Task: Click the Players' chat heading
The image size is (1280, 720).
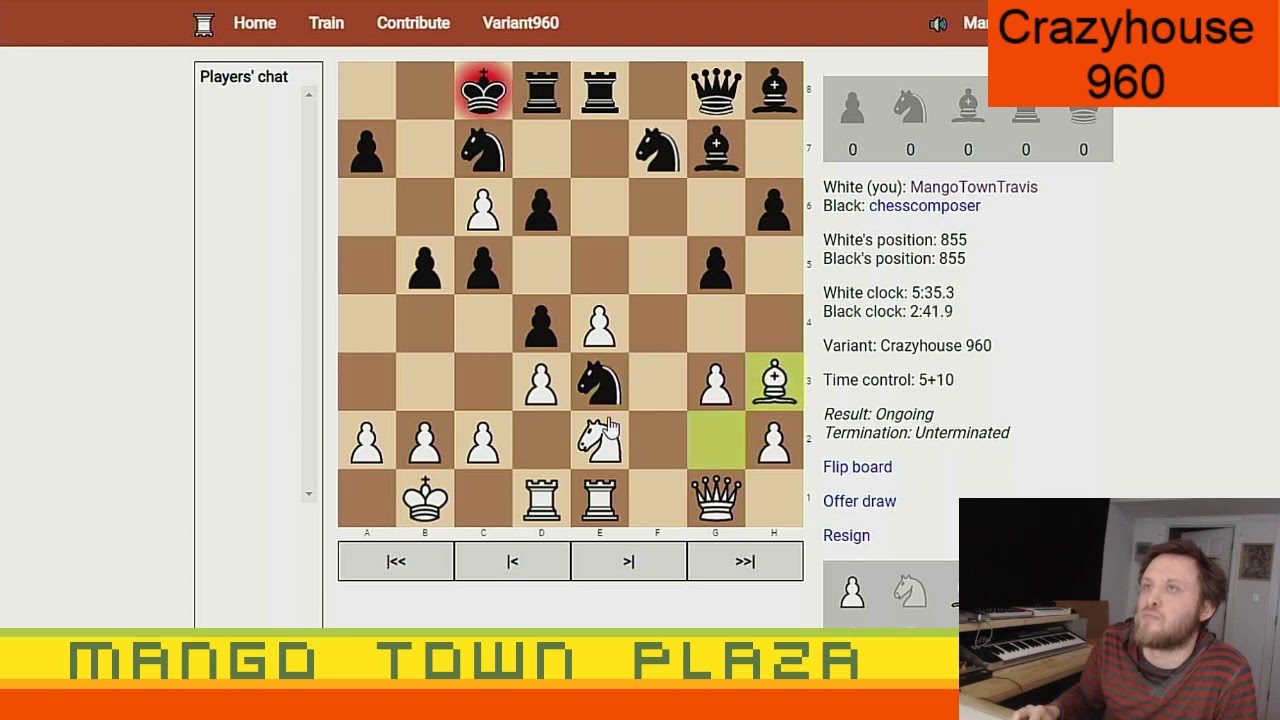Action: (x=244, y=77)
